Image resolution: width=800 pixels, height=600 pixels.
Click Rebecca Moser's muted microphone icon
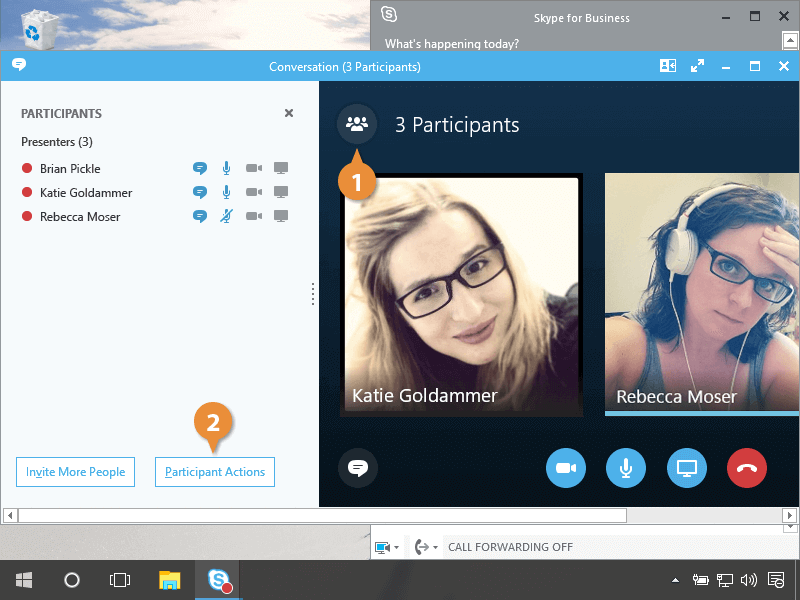coord(227,216)
